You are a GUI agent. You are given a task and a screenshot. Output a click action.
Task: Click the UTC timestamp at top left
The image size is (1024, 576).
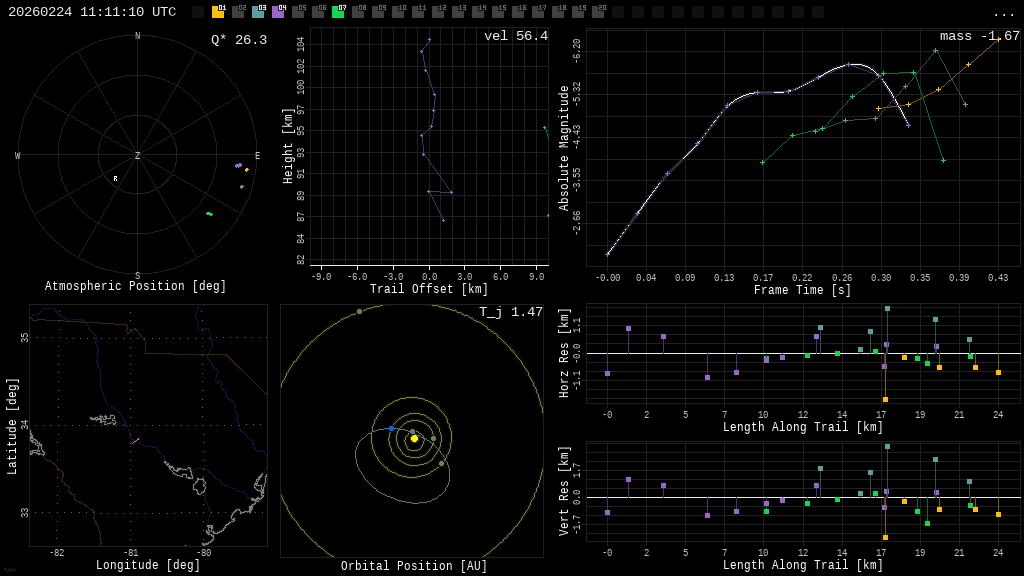92,12
